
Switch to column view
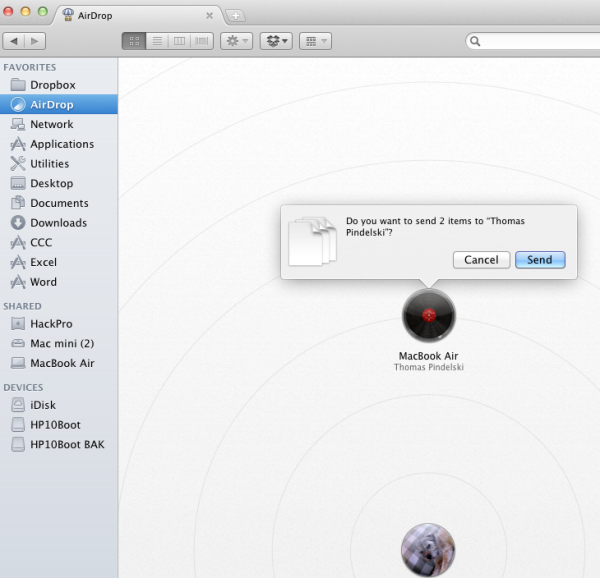(179, 41)
